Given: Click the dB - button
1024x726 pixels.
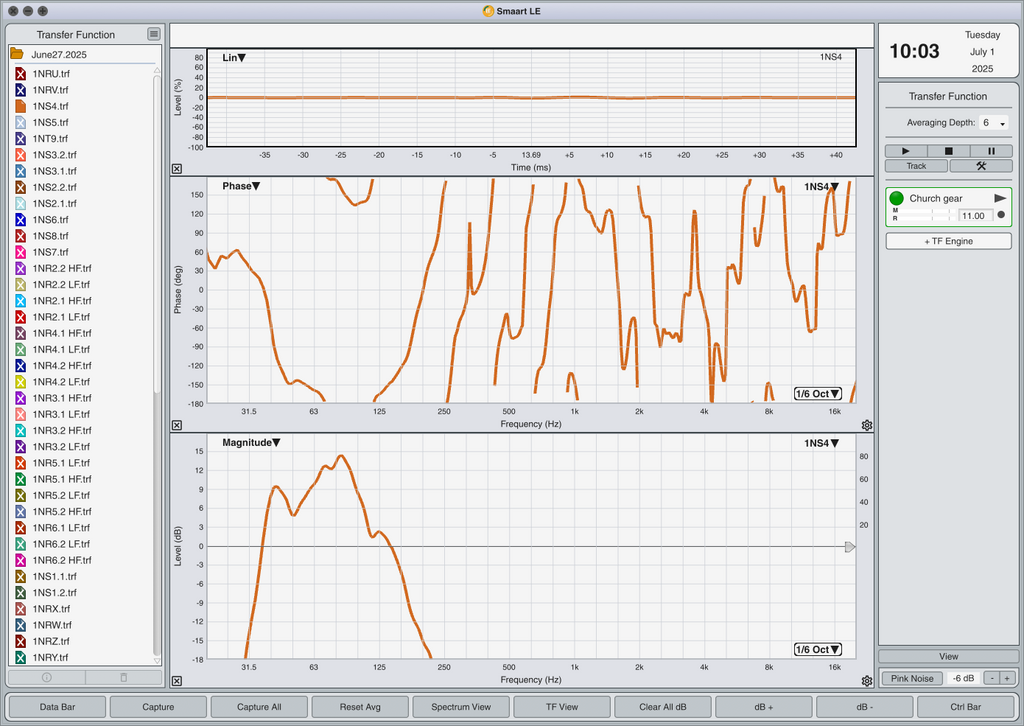Looking at the screenshot, I should pyautogui.click(x=865, y=706).
